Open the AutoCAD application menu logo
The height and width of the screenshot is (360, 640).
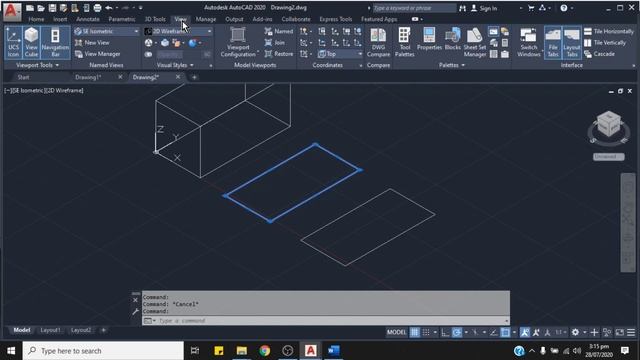[11, 11]
